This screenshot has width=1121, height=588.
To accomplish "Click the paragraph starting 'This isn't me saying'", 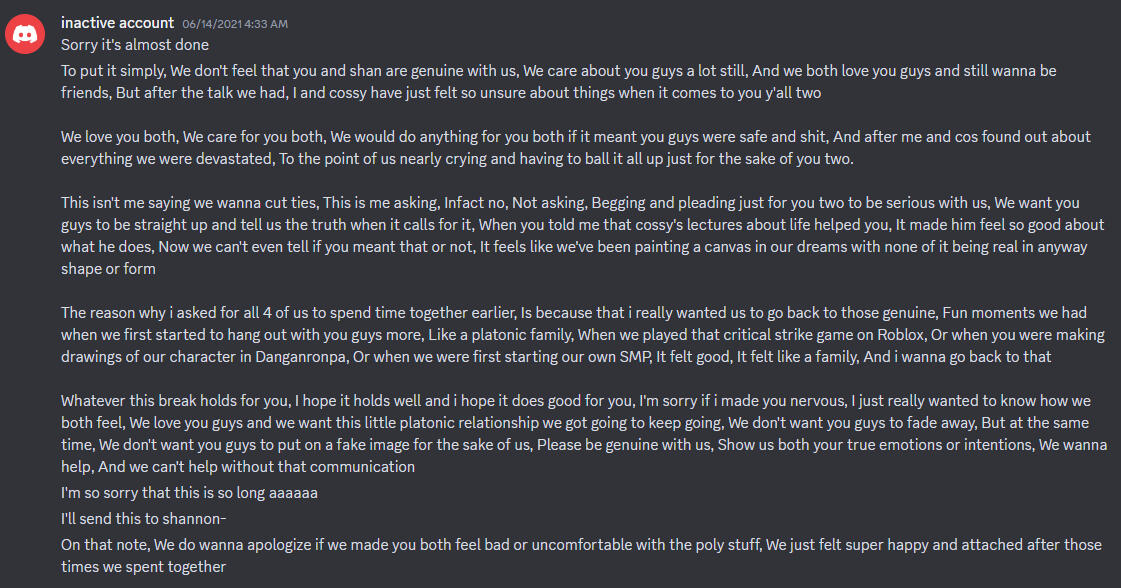I will click(583, 235).
